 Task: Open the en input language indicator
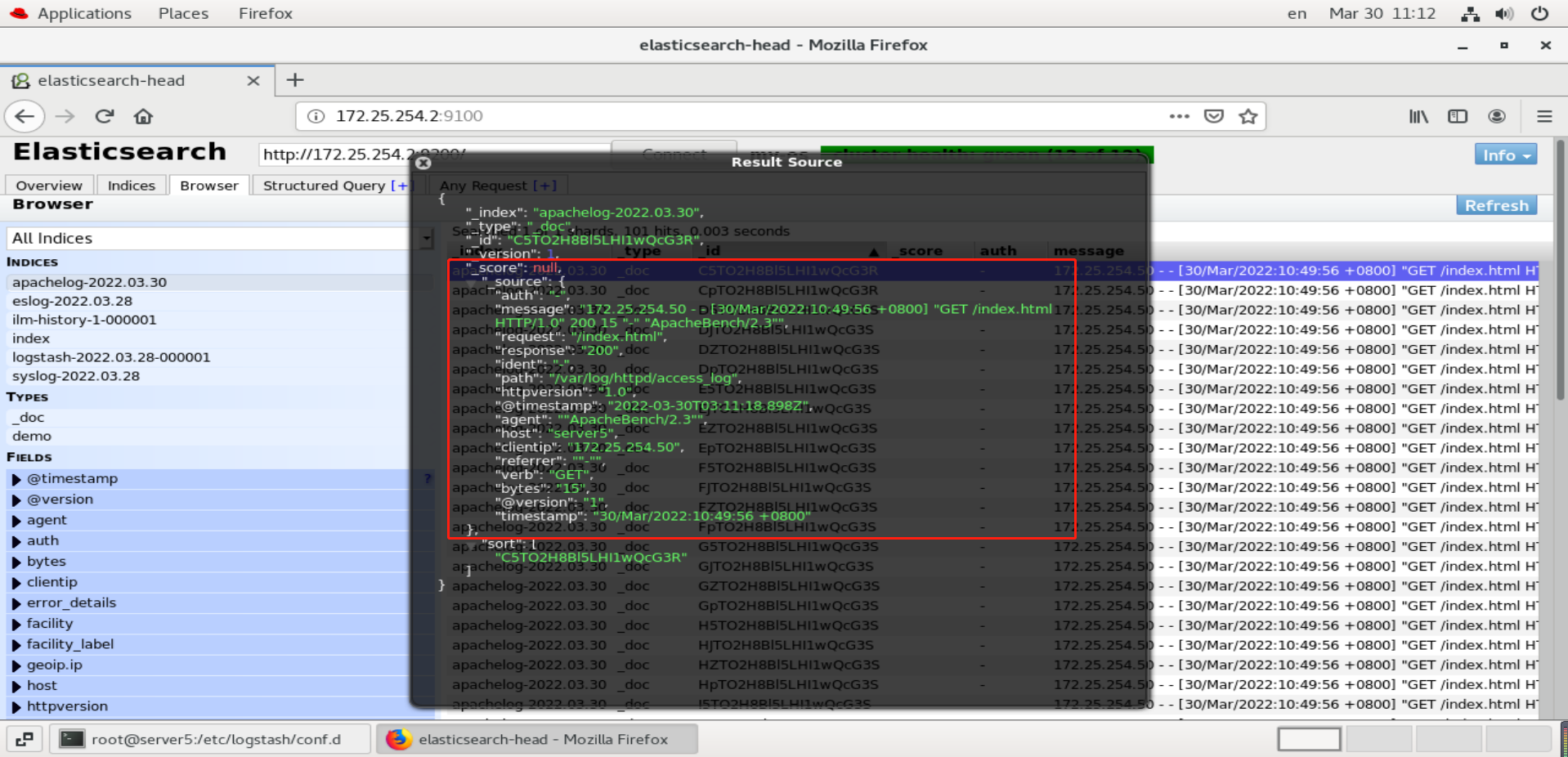(x=1297, y=13)
